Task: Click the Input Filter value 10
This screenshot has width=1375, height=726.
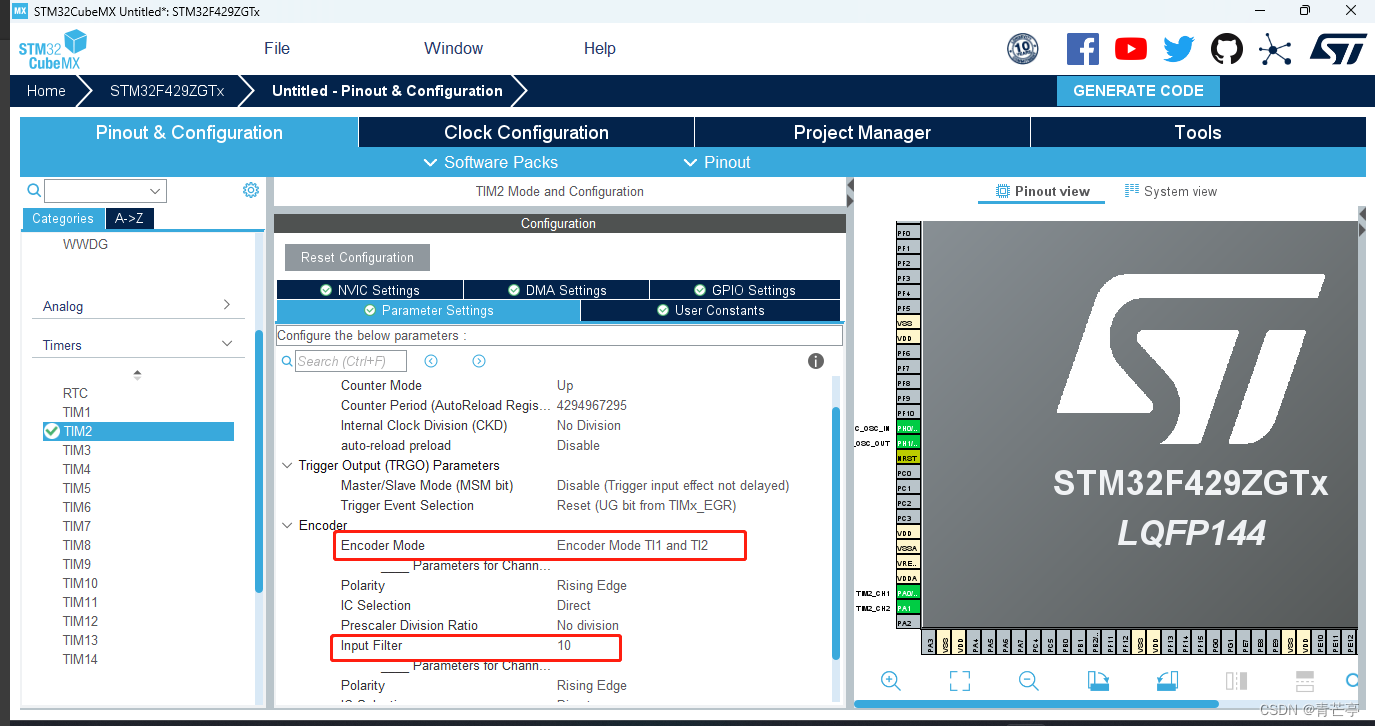Action: point(564,646)
